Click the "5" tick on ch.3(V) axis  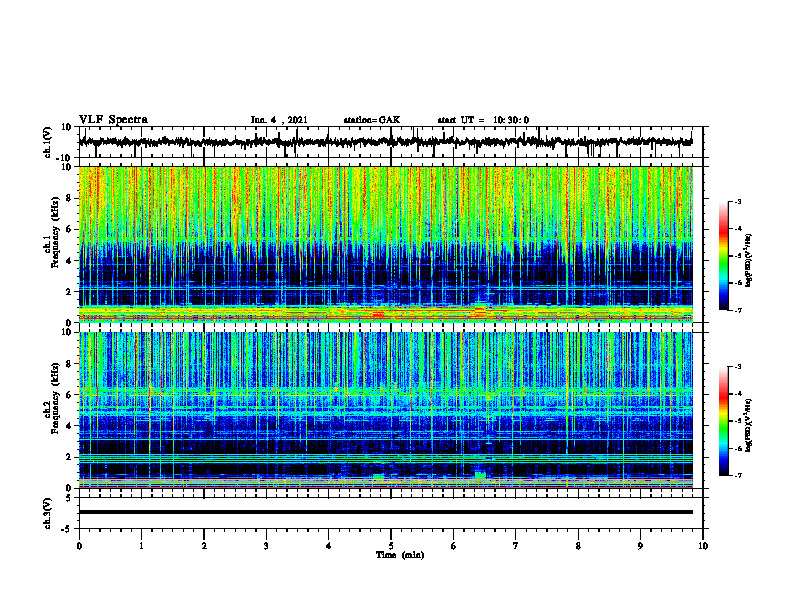click(x=69, y=498)
